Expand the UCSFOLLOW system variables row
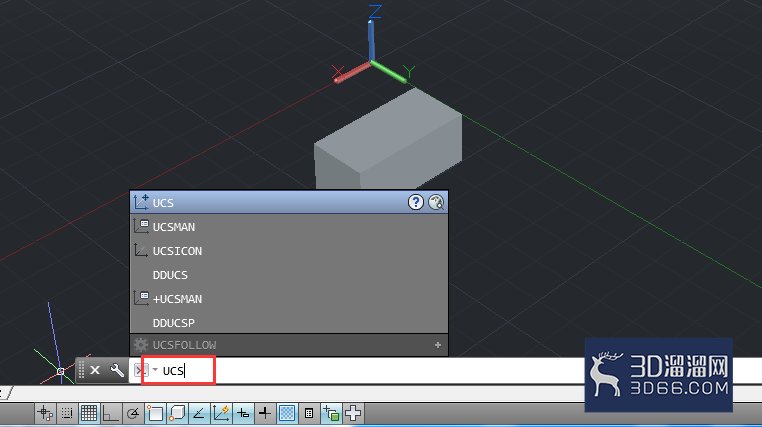This screenshot has height=427, width=762. pyautogui.click(x=438, y=345)
